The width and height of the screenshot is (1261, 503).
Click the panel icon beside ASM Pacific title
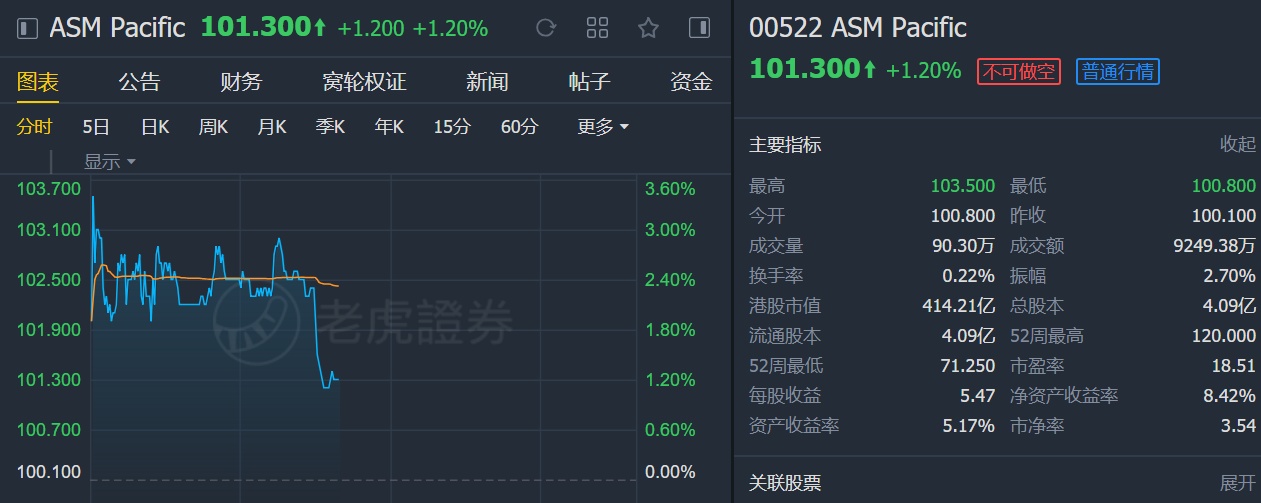[29, 28]
